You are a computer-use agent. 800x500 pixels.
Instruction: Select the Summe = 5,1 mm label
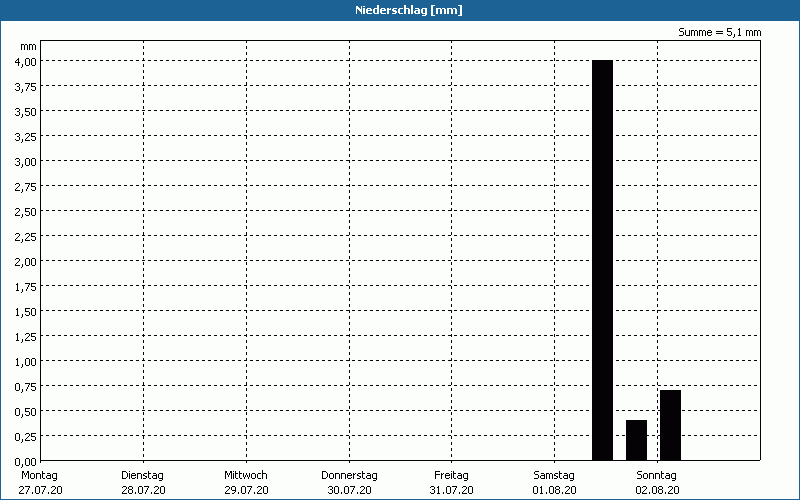pyautogui.click(x=719, y=32)
